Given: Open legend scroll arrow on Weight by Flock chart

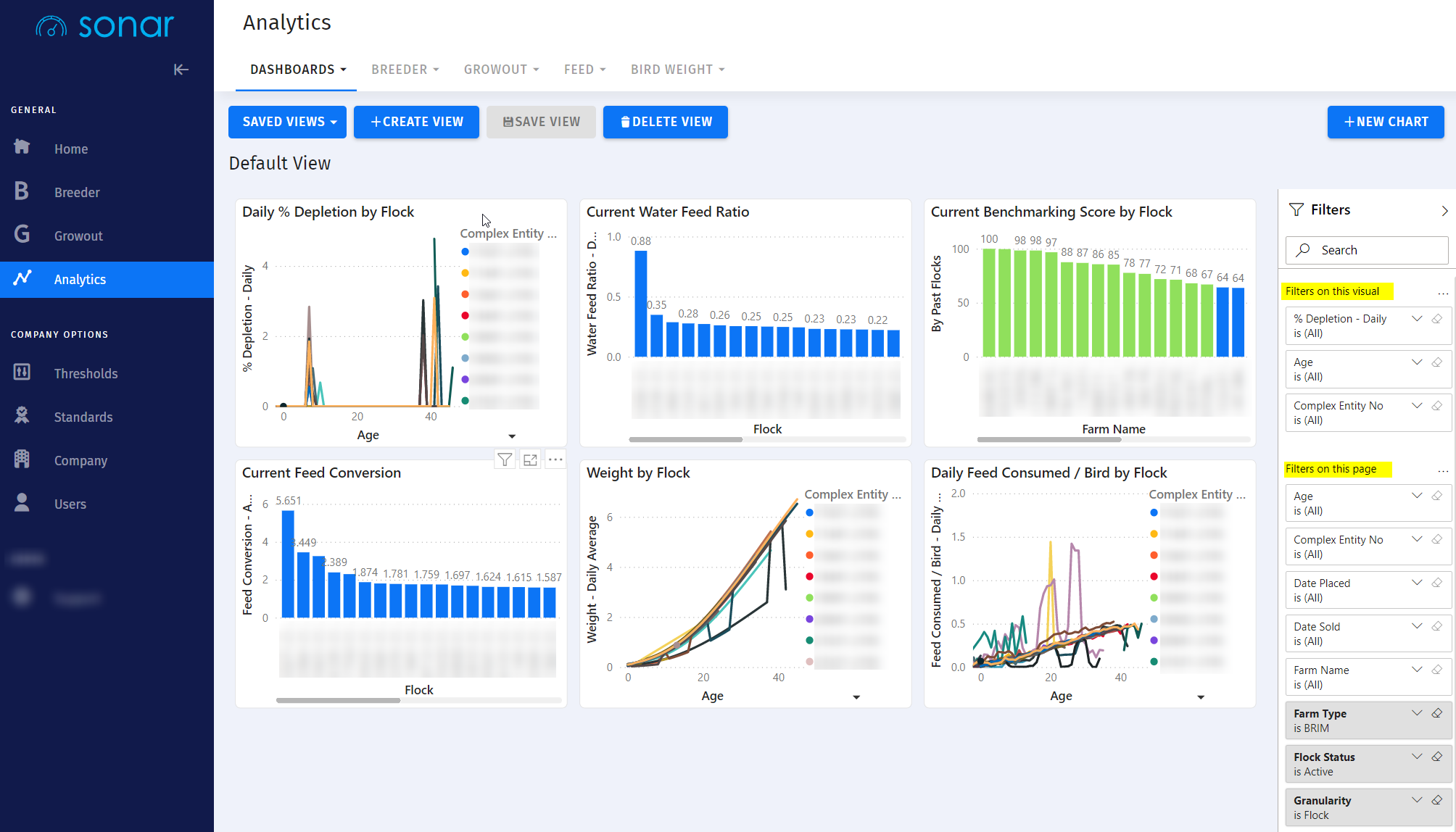Looking at the screenshot, I should pyautogui.click(x=856, y=697).
